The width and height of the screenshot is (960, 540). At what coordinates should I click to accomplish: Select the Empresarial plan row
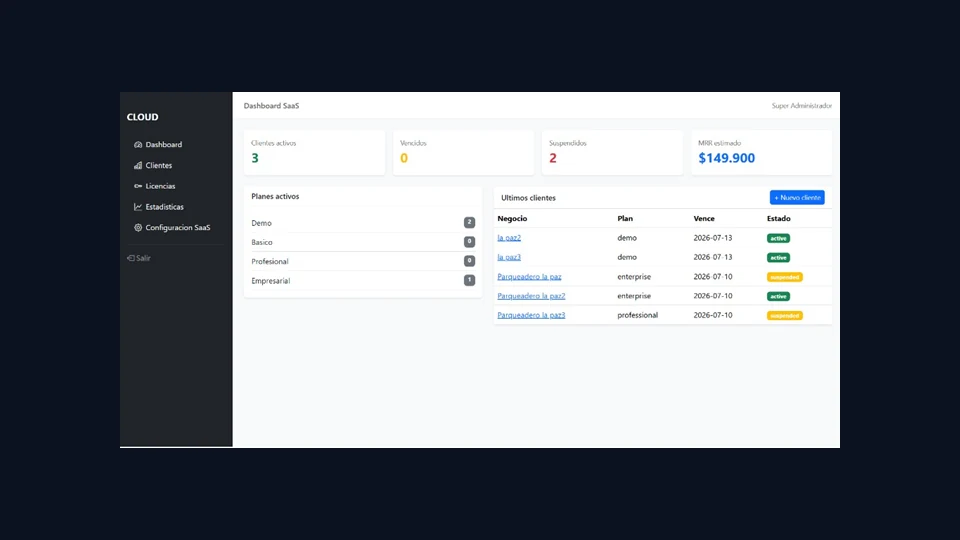click(362, 281)
